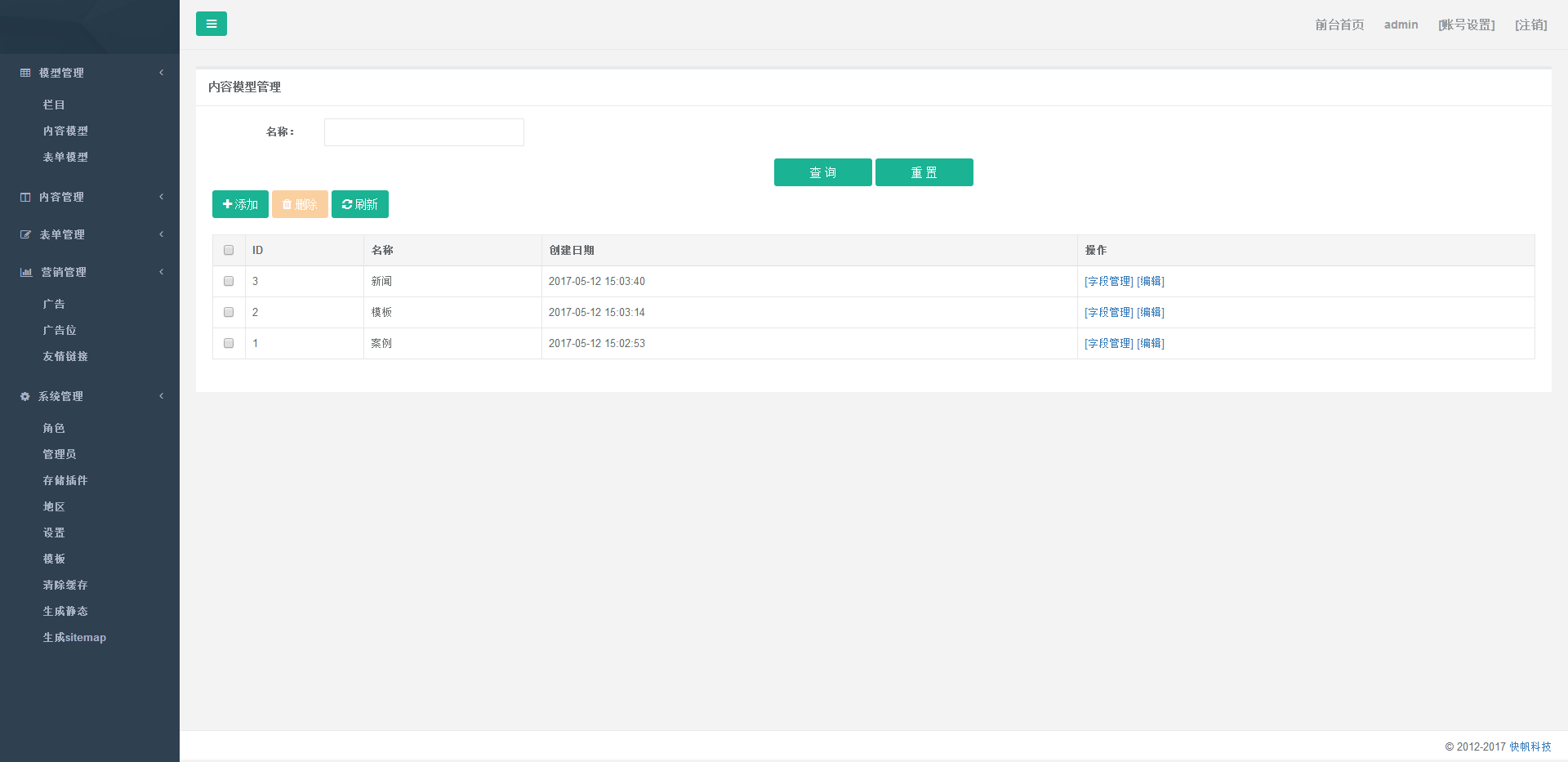Collapse the 模型管理 menu with its chevron
The width and height of the screenshot is (1568, 762).
[162, 73]
